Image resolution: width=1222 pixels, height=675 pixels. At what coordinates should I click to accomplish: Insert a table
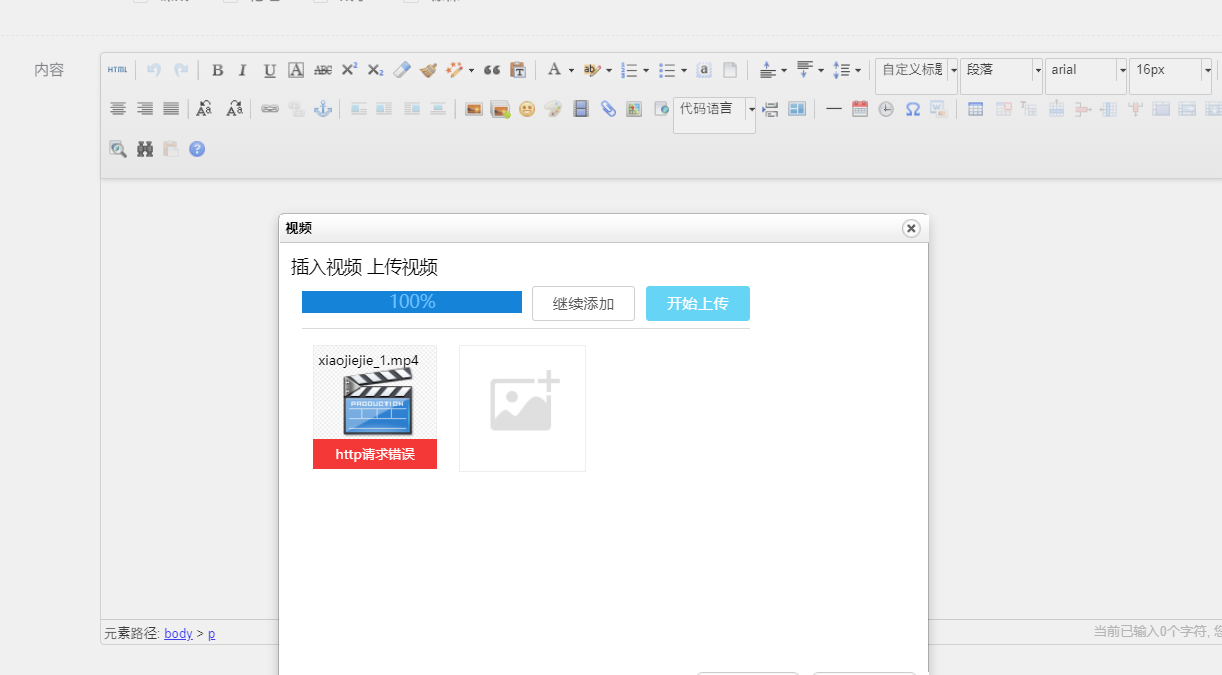pyautogui.click(x=976, y=109)
